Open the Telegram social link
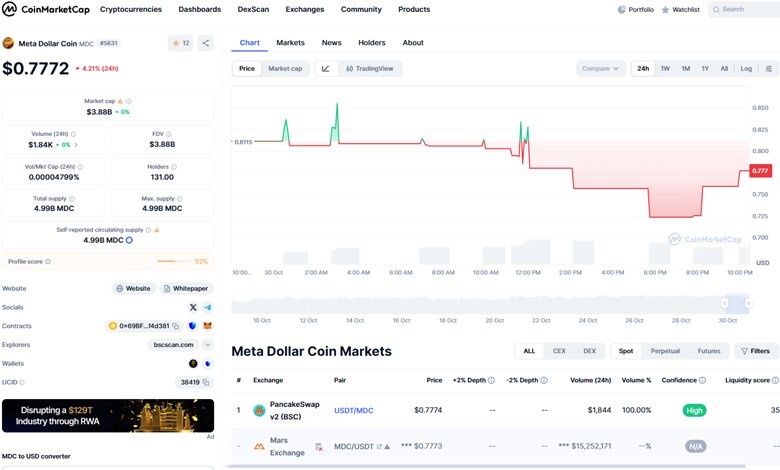Viewport: 780px width, 470px height. [208, 307]
